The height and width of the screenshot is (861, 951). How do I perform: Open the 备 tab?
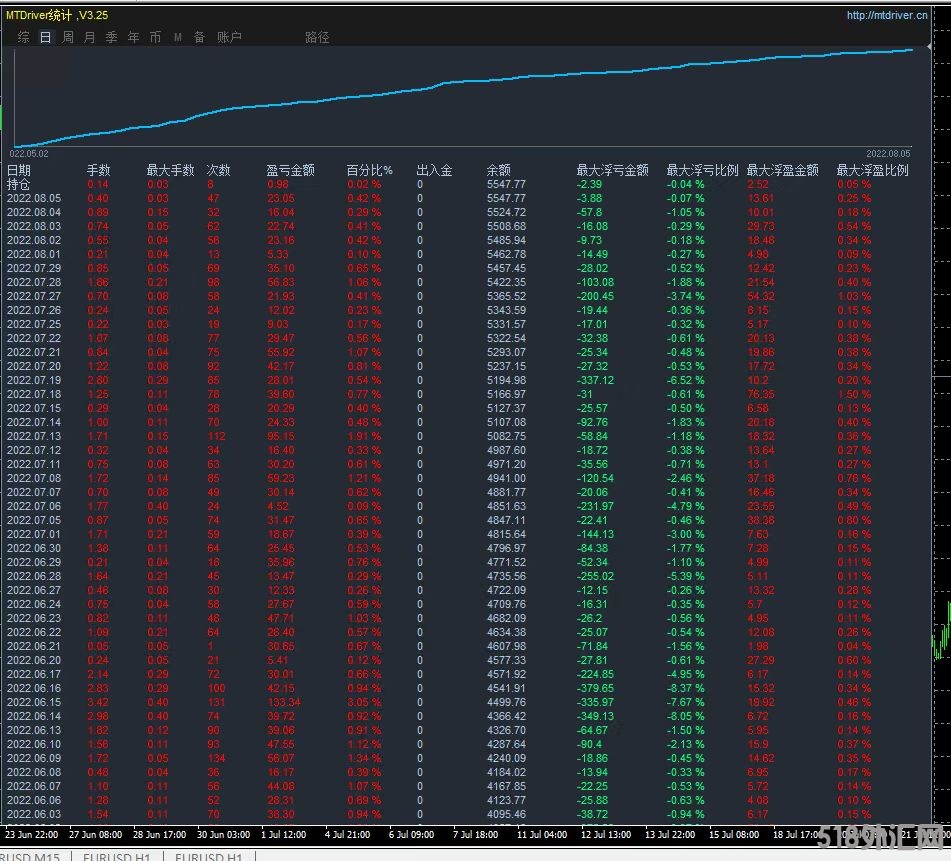tap(199, 37)
